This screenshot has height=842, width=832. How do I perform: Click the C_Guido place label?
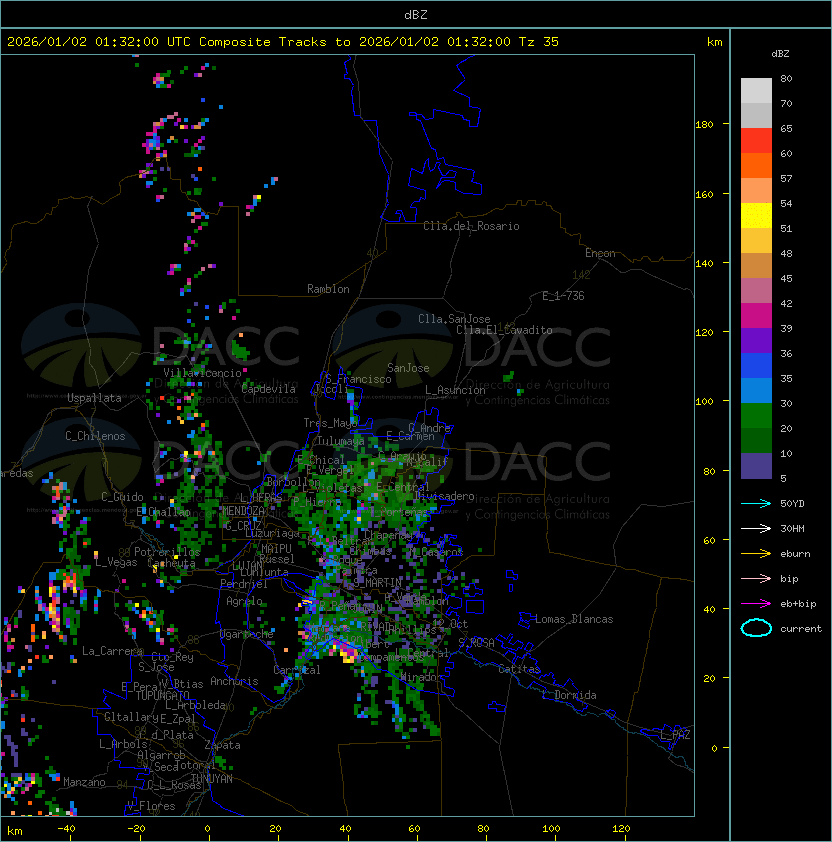[122, 497]
